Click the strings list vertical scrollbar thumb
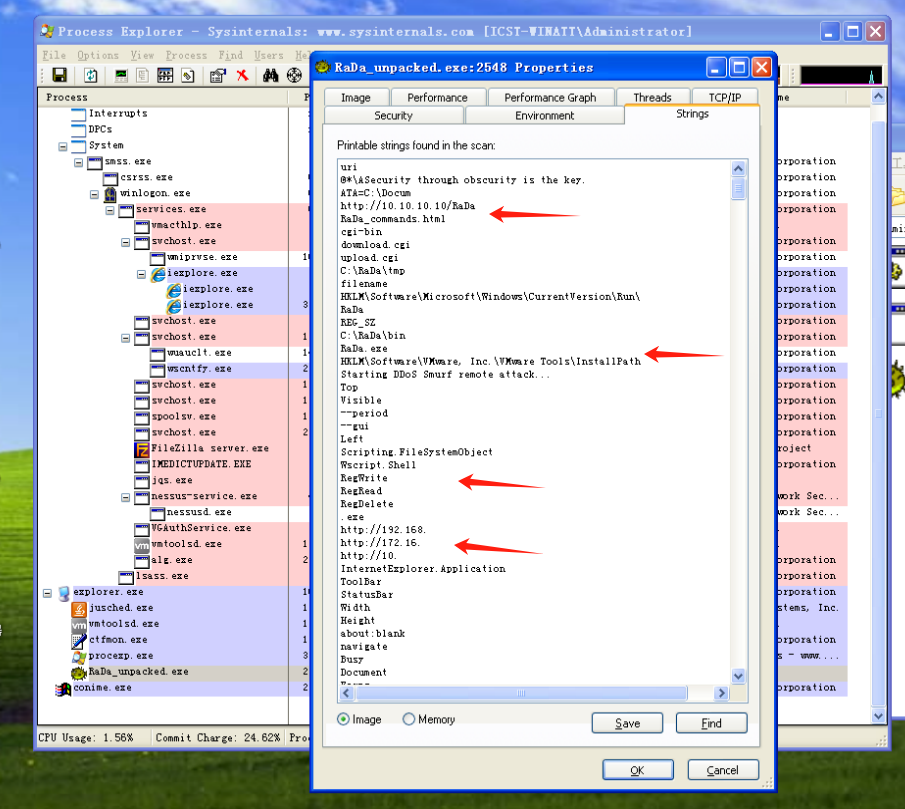 (738, 189)
